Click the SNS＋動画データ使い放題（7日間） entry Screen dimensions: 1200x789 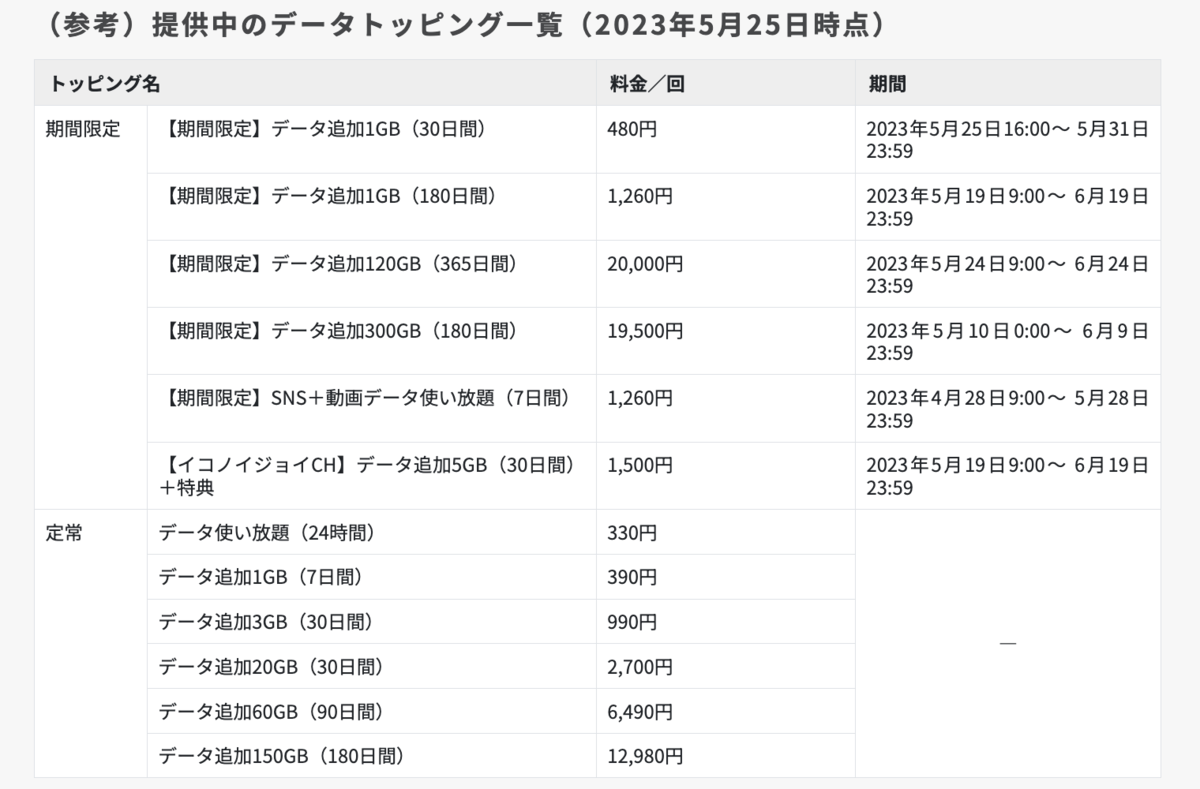pyautogui.click(x=365, y=398)
